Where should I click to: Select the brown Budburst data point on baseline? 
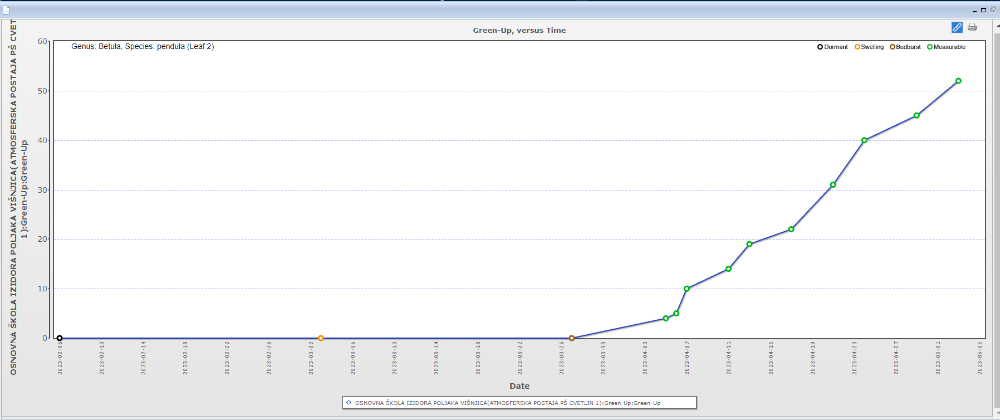click(x=571, y=338)
